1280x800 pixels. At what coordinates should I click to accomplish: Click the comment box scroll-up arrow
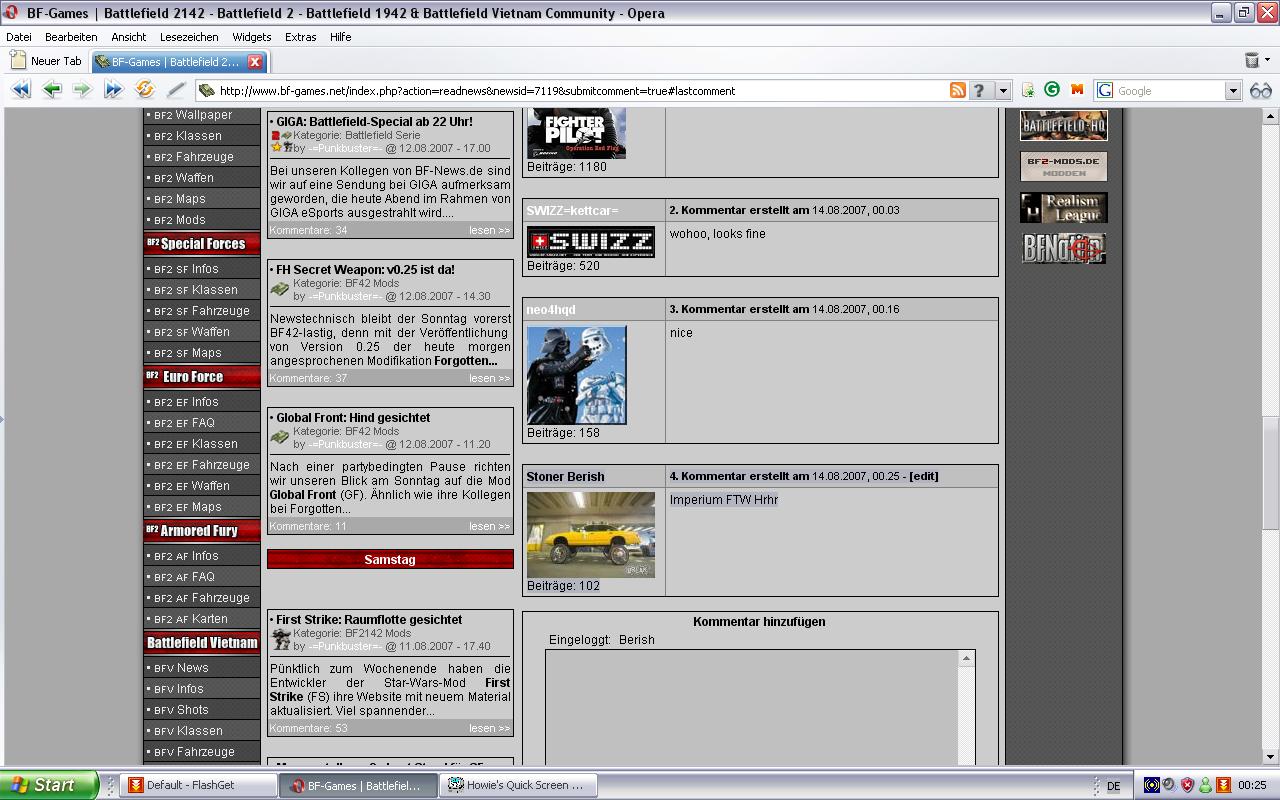[966, 657]
